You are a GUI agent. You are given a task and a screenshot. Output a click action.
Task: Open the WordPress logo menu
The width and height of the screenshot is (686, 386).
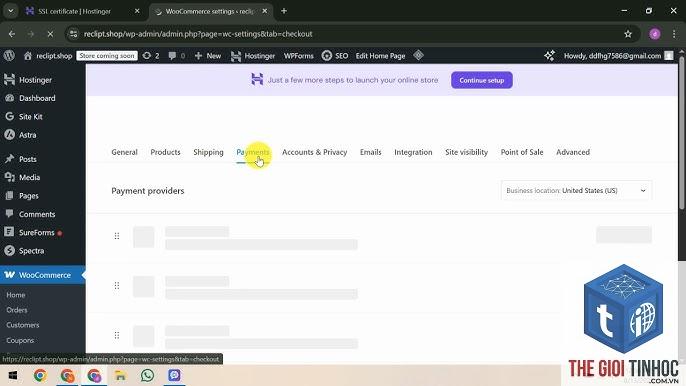9,56
